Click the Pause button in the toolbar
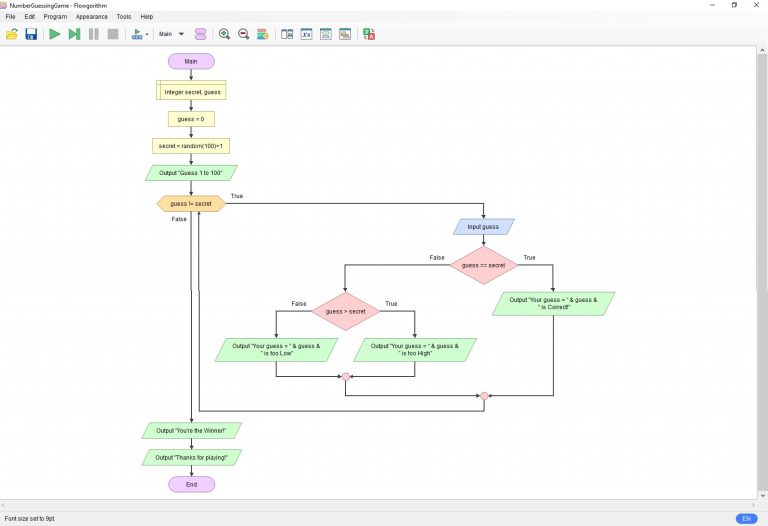The width and height of the screenshot is (768, 526). click(94, 34)
